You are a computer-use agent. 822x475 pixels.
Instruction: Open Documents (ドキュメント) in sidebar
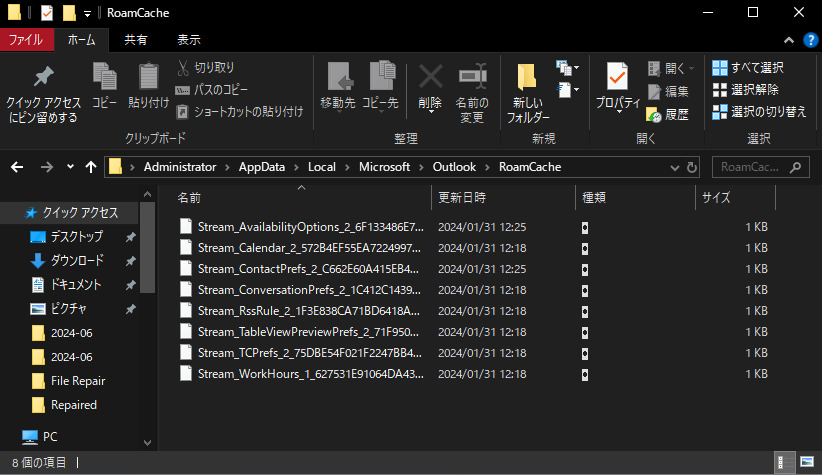pyautogui.click(x=75, y=285)
